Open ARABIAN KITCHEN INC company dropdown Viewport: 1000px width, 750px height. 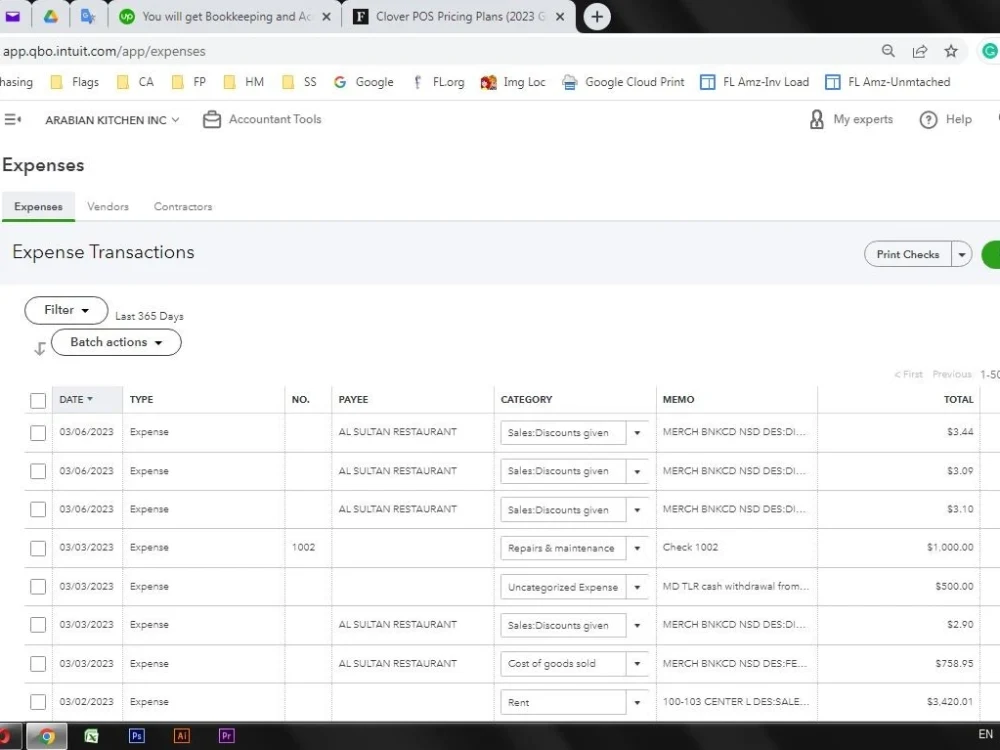point(112,120)
